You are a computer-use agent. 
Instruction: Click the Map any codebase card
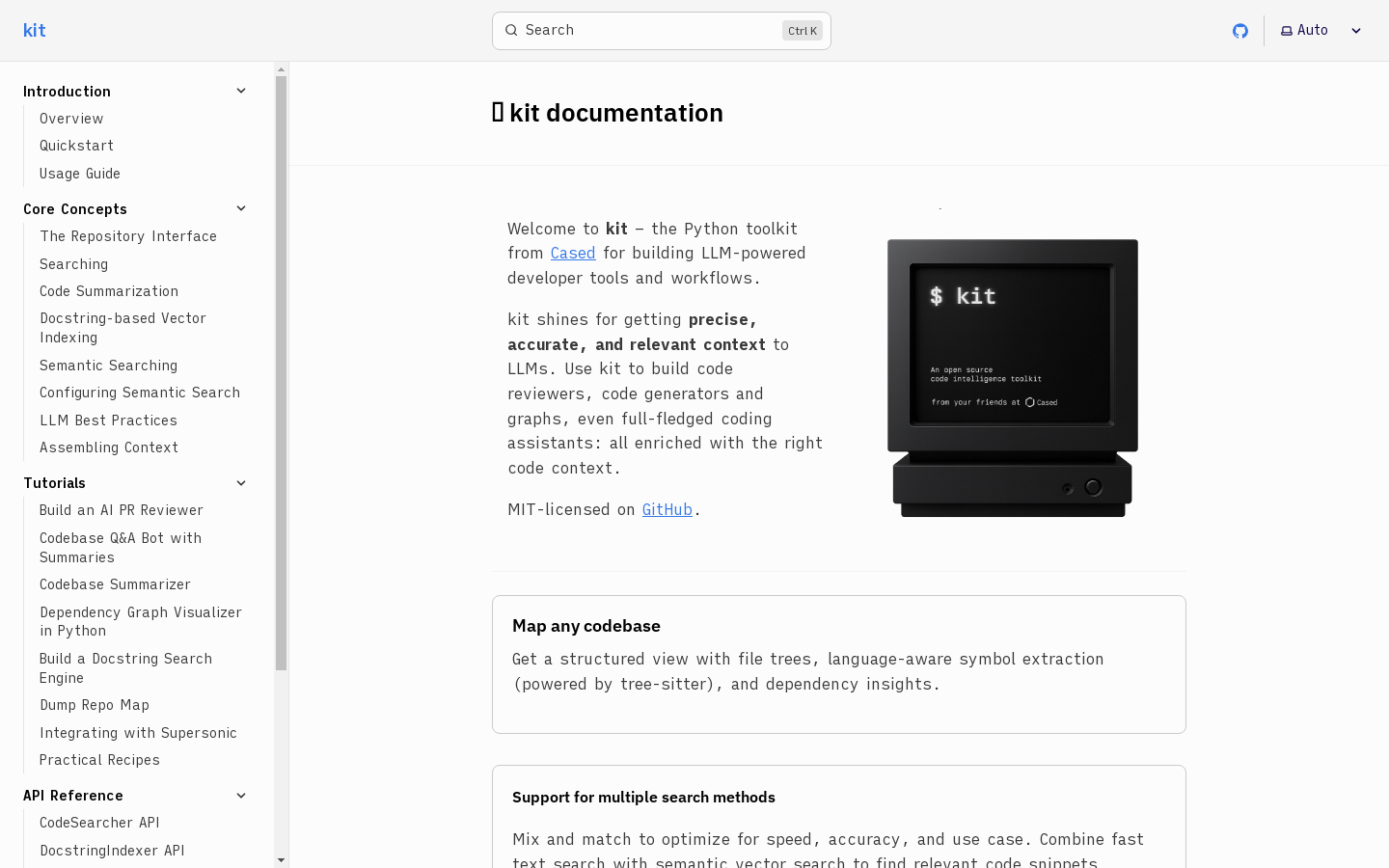coord(839,665)
